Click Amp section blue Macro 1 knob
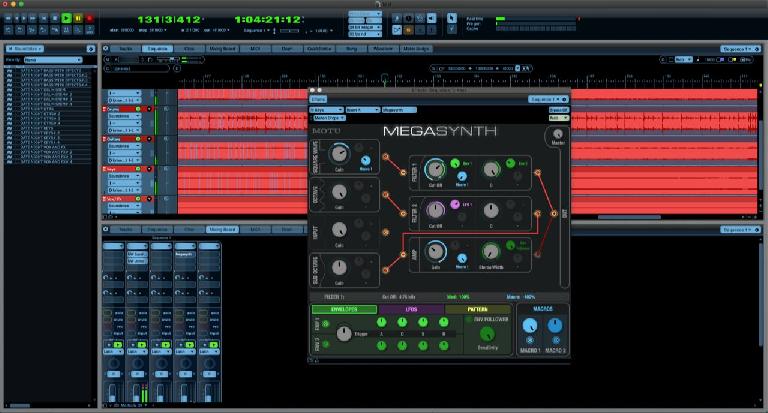The width and height of the screenshot is (768, 413). pos(461,258)
